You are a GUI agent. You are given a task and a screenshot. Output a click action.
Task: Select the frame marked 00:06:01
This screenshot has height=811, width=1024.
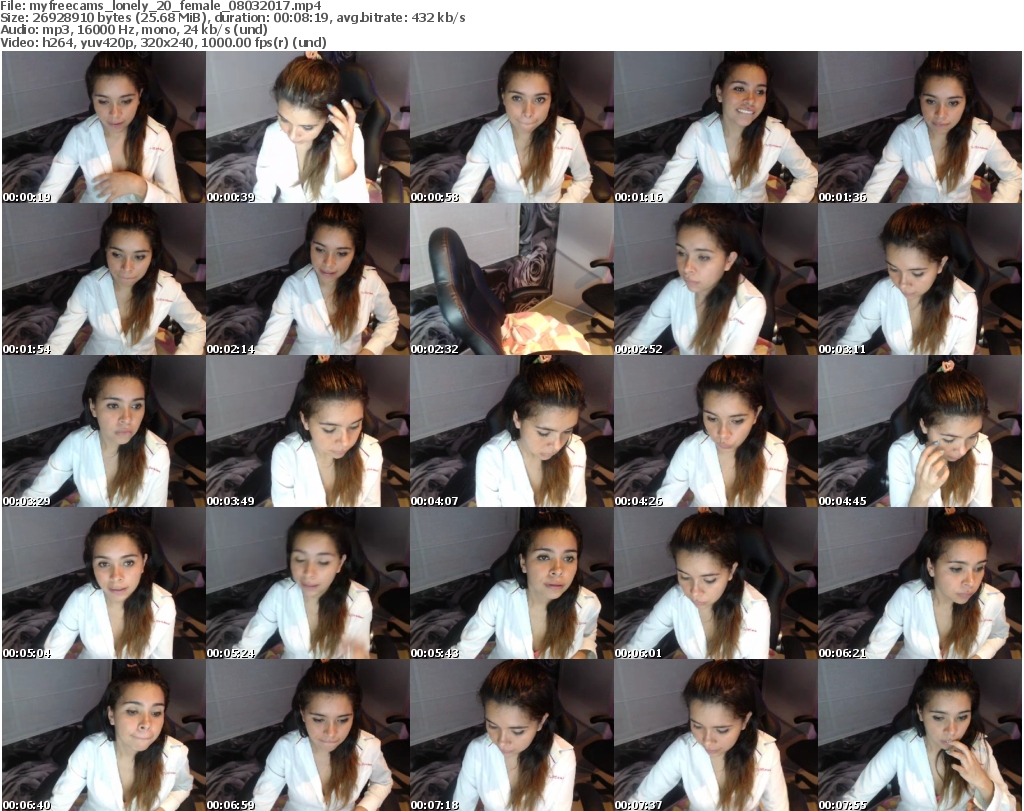716,583
